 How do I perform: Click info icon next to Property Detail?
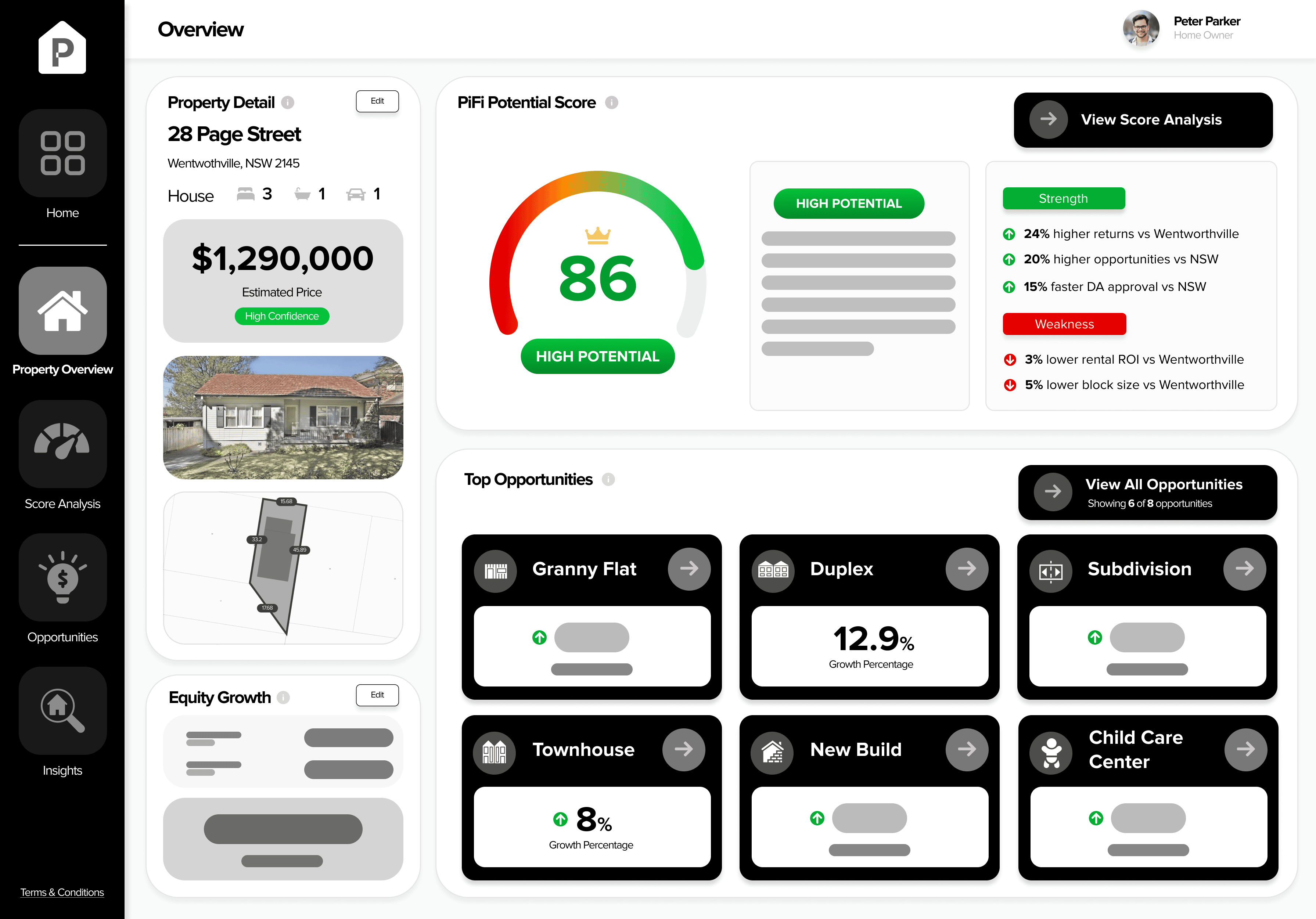[x=288, y=102]
